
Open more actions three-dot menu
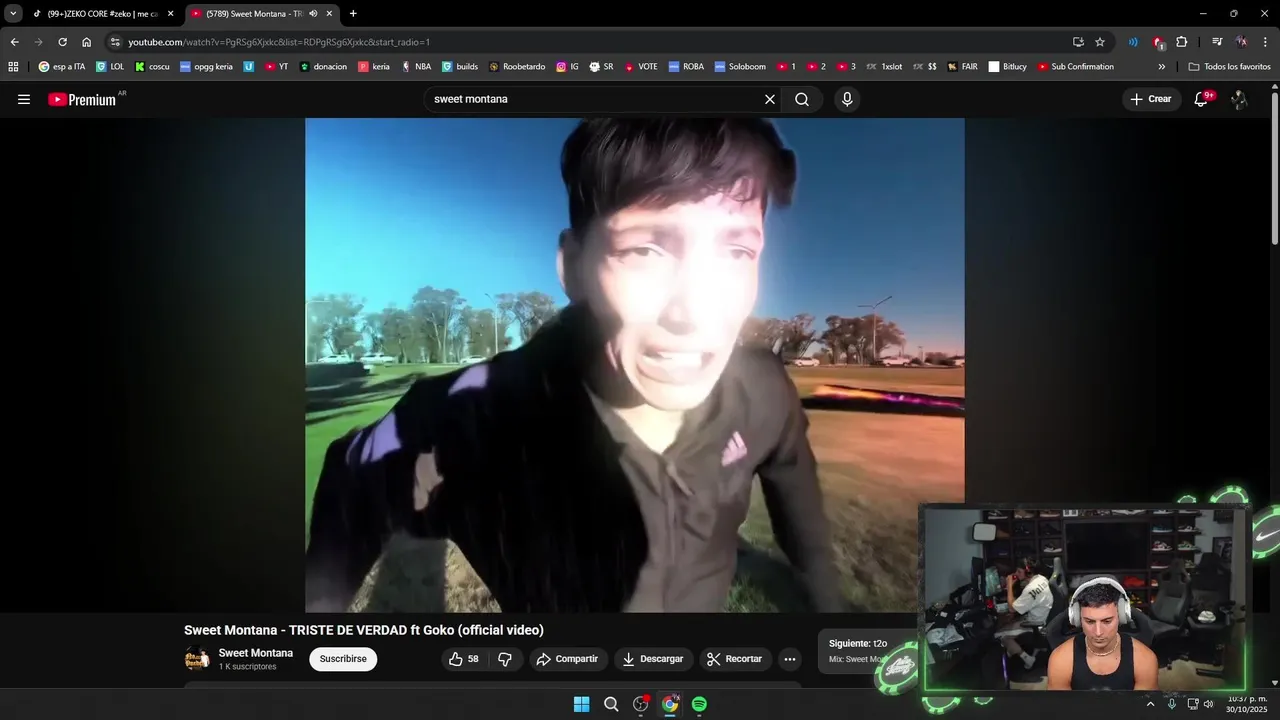[x=790, y=659]
